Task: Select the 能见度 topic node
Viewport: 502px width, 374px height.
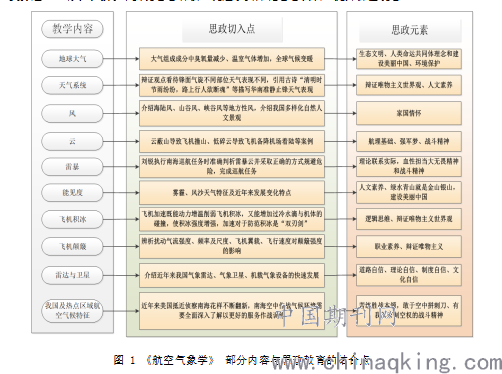Action: 72,192
